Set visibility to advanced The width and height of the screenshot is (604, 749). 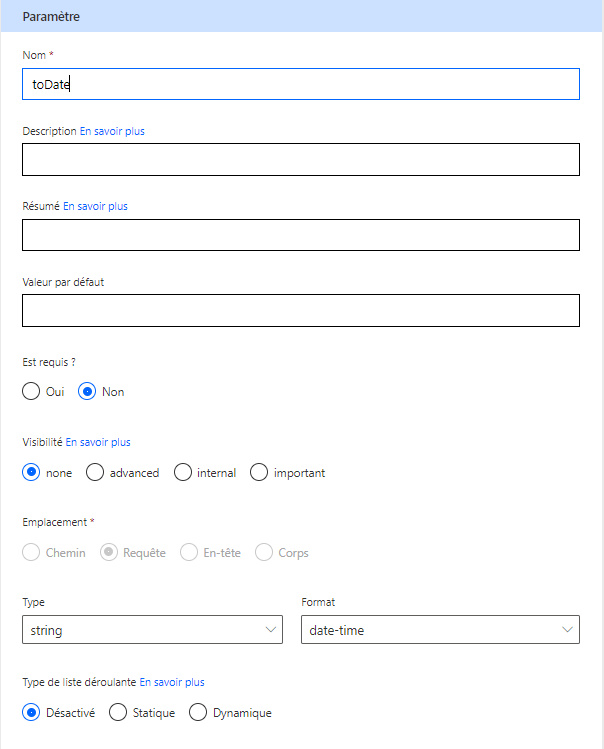click(96, 473)
